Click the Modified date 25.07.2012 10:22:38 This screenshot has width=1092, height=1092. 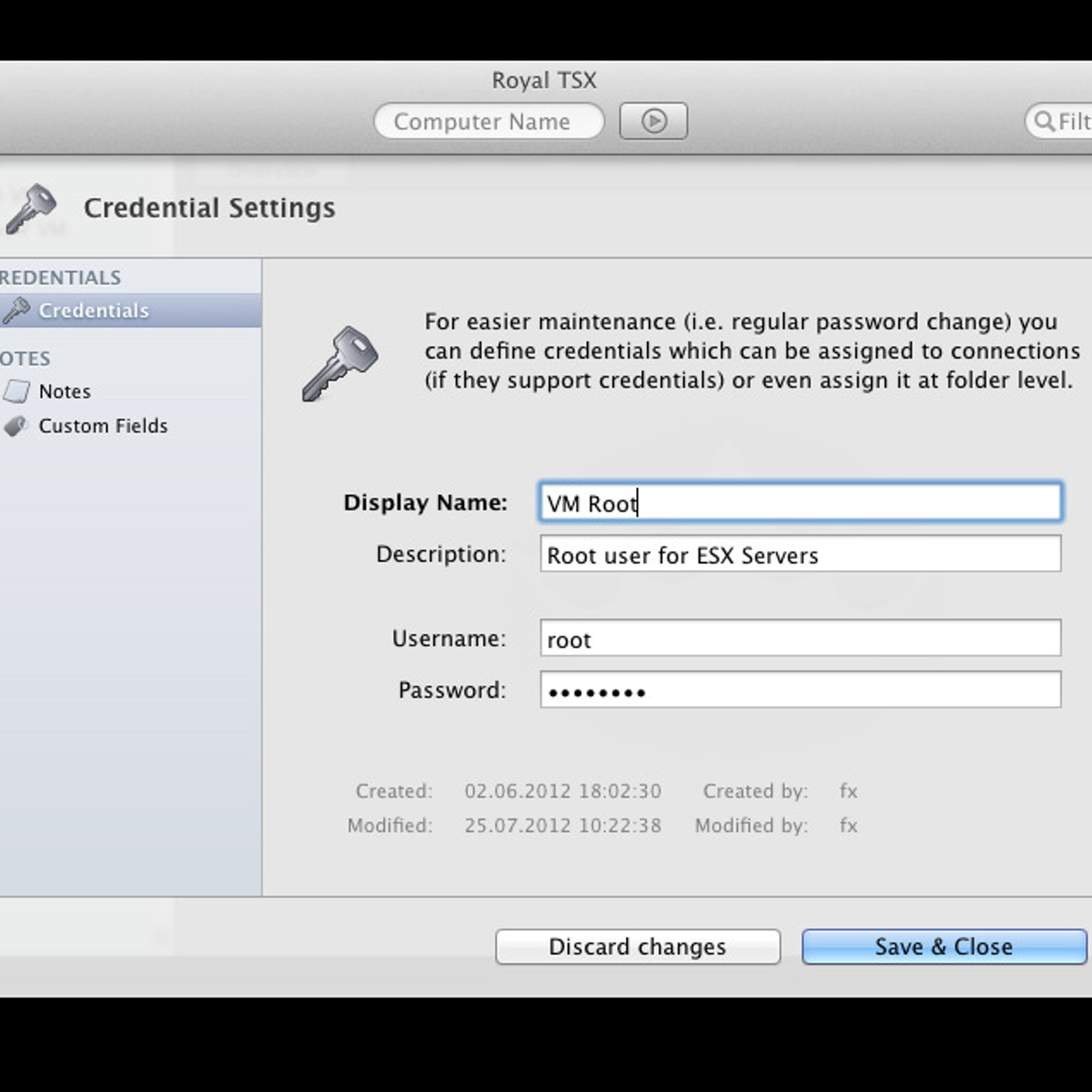[563, 825]
